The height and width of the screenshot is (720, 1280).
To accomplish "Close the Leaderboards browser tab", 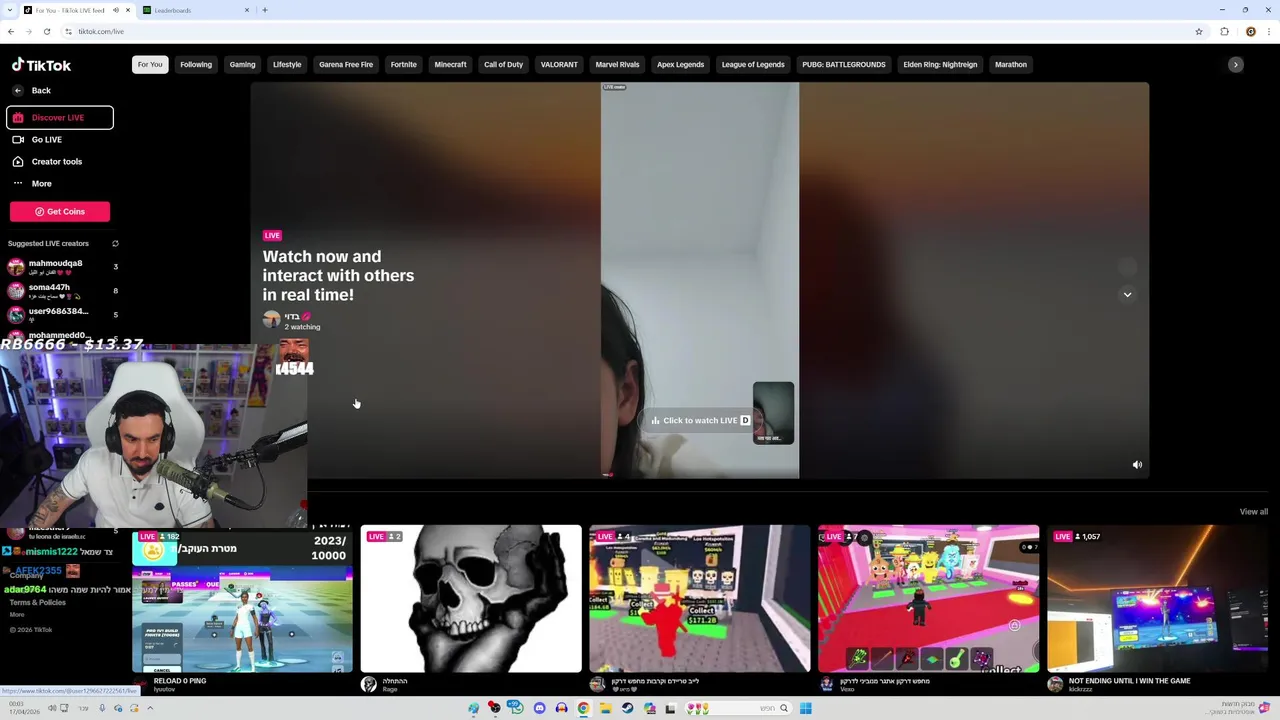I will point(247,10).
